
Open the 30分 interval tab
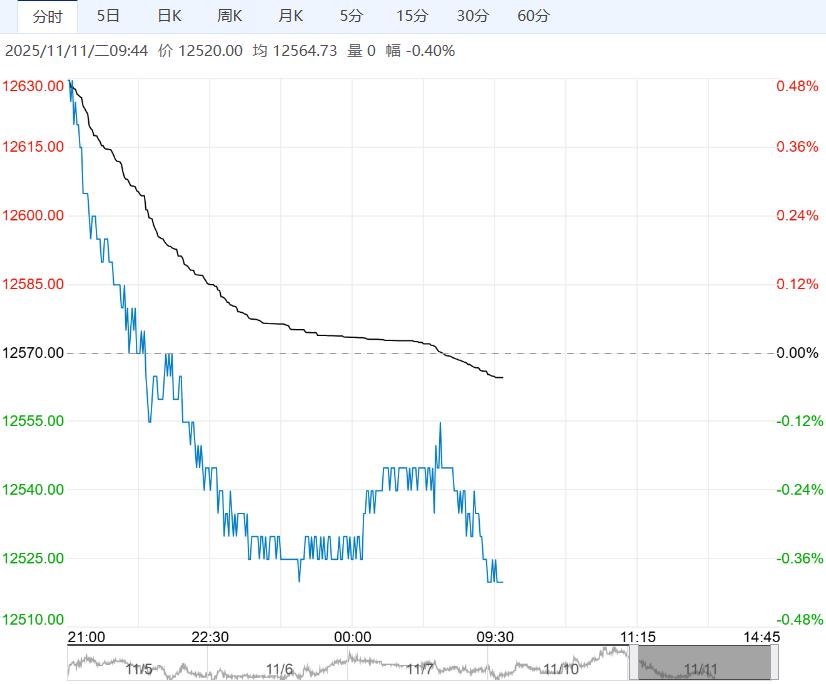pyautogui.click(x=473, y=16)
